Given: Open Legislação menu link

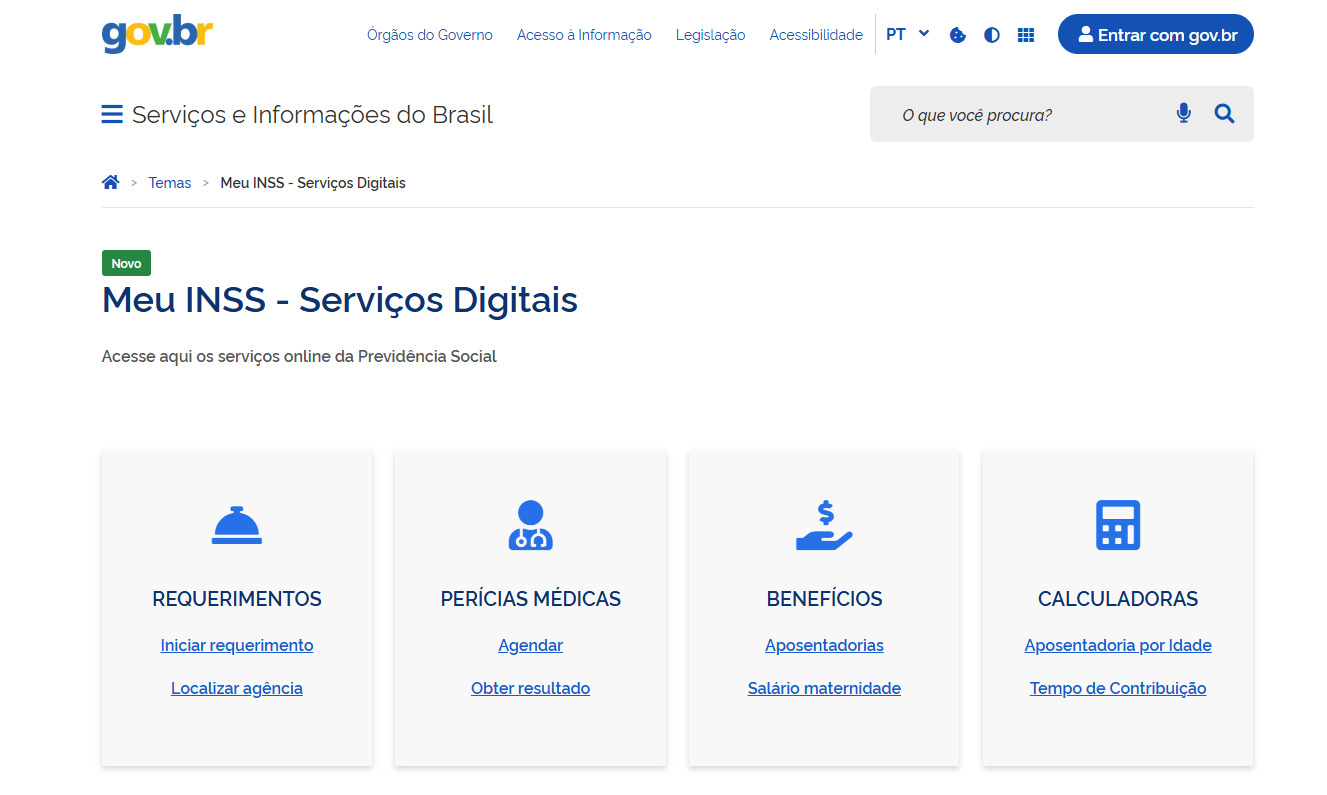Looking at the screenshot, I should click(710, 35).
